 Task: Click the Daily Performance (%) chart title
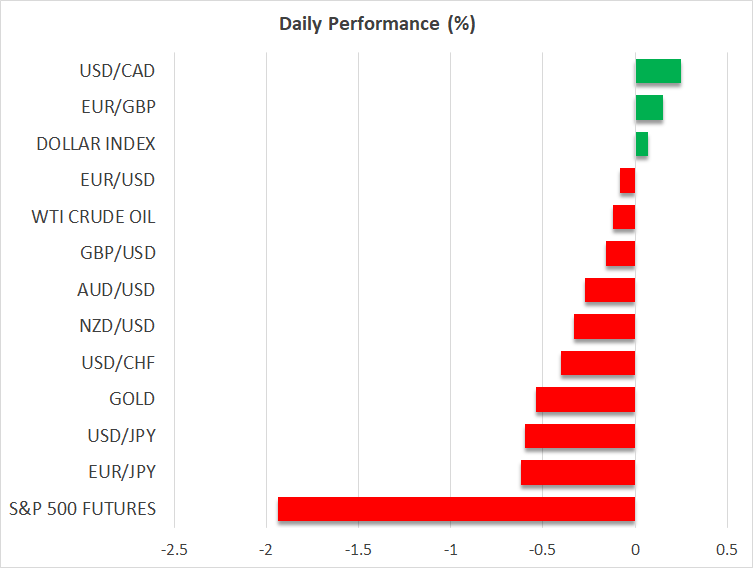[376, 24]
